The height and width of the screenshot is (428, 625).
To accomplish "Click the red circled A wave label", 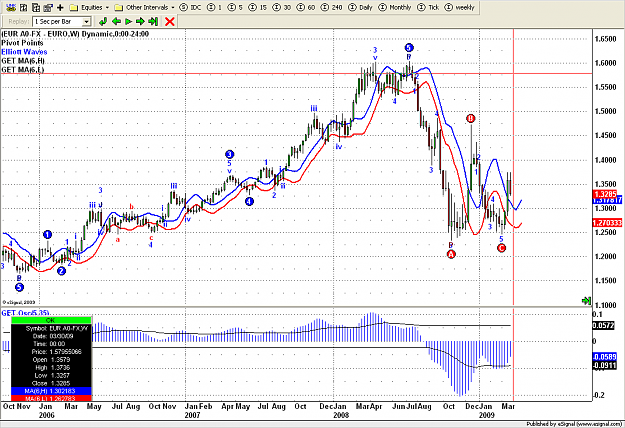I will click(451, 254).
